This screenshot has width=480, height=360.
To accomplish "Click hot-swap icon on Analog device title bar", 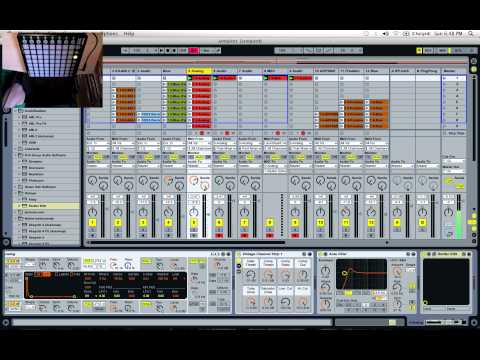I will (223, 254).
